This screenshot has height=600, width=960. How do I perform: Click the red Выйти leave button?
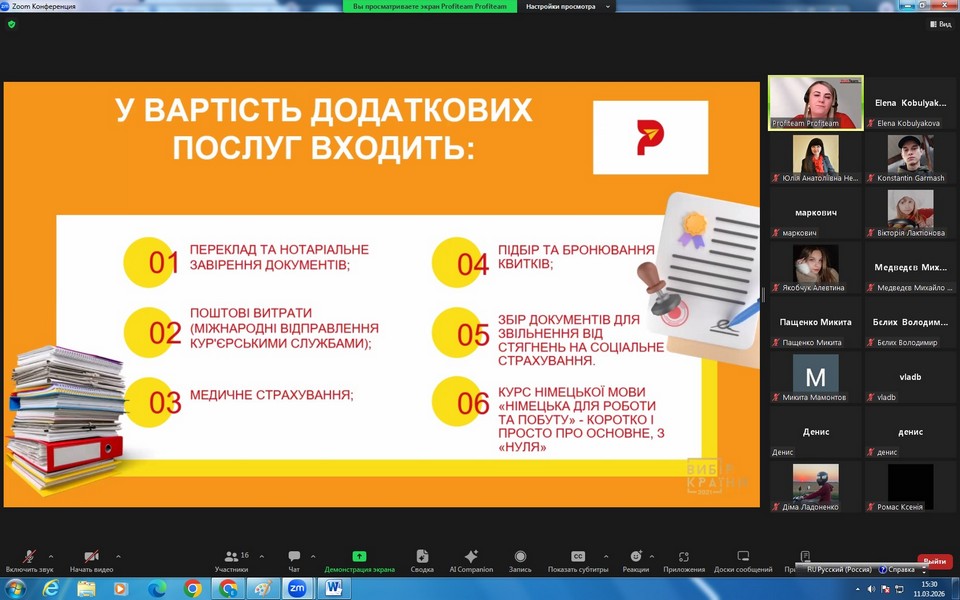(x=934, y=561)
